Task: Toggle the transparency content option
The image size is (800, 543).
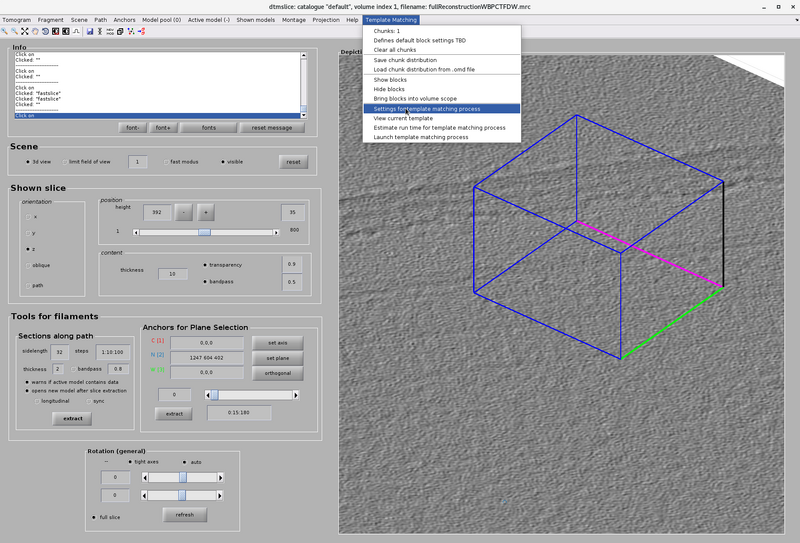Action: pos(205,265)
